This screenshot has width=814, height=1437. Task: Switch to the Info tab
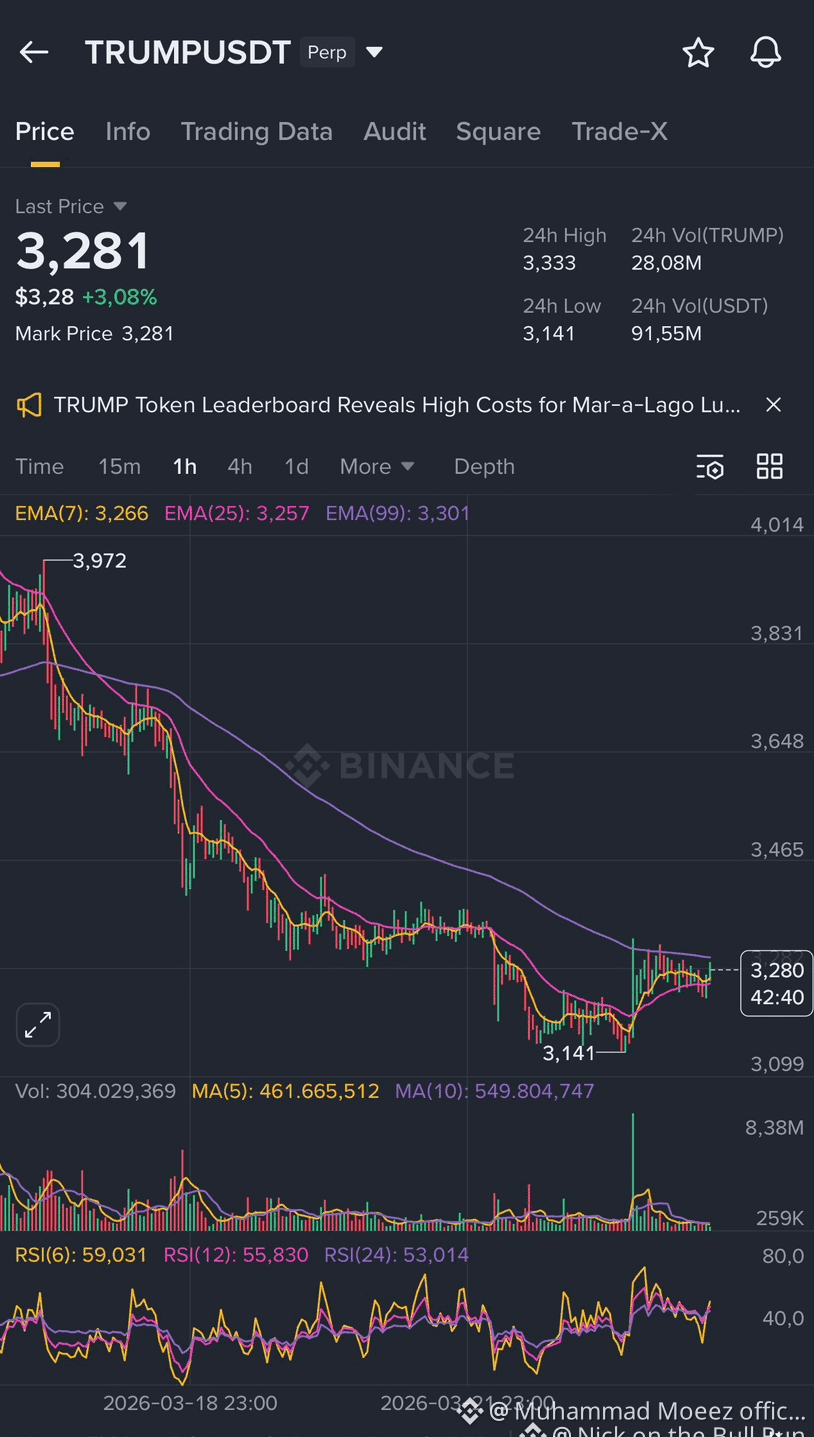(x=128, y=132)
